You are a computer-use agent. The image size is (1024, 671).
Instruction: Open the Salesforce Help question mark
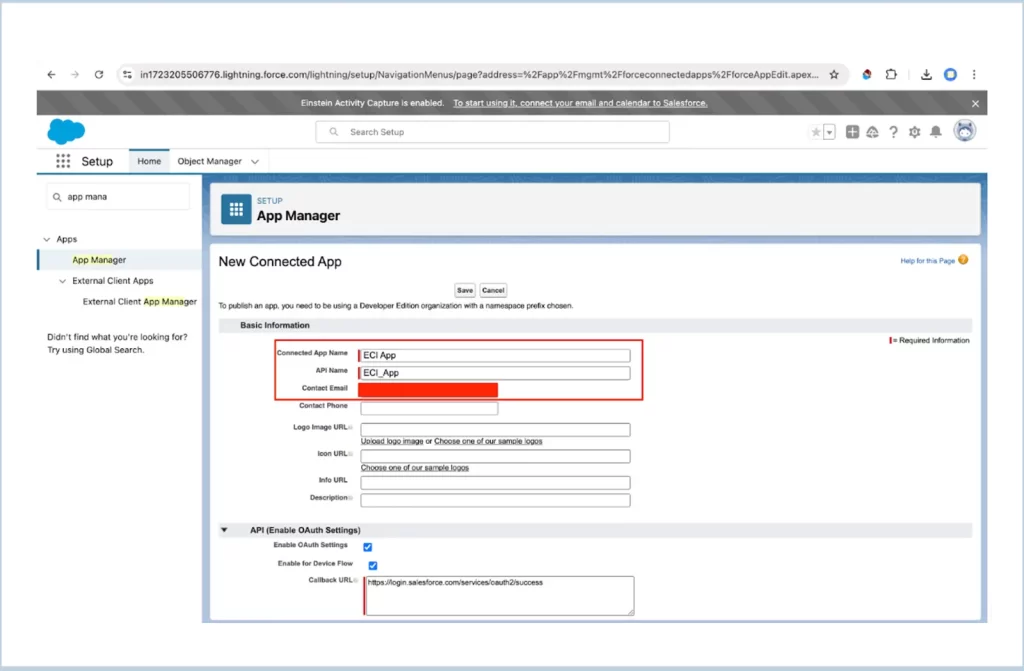tap(893, 132)
